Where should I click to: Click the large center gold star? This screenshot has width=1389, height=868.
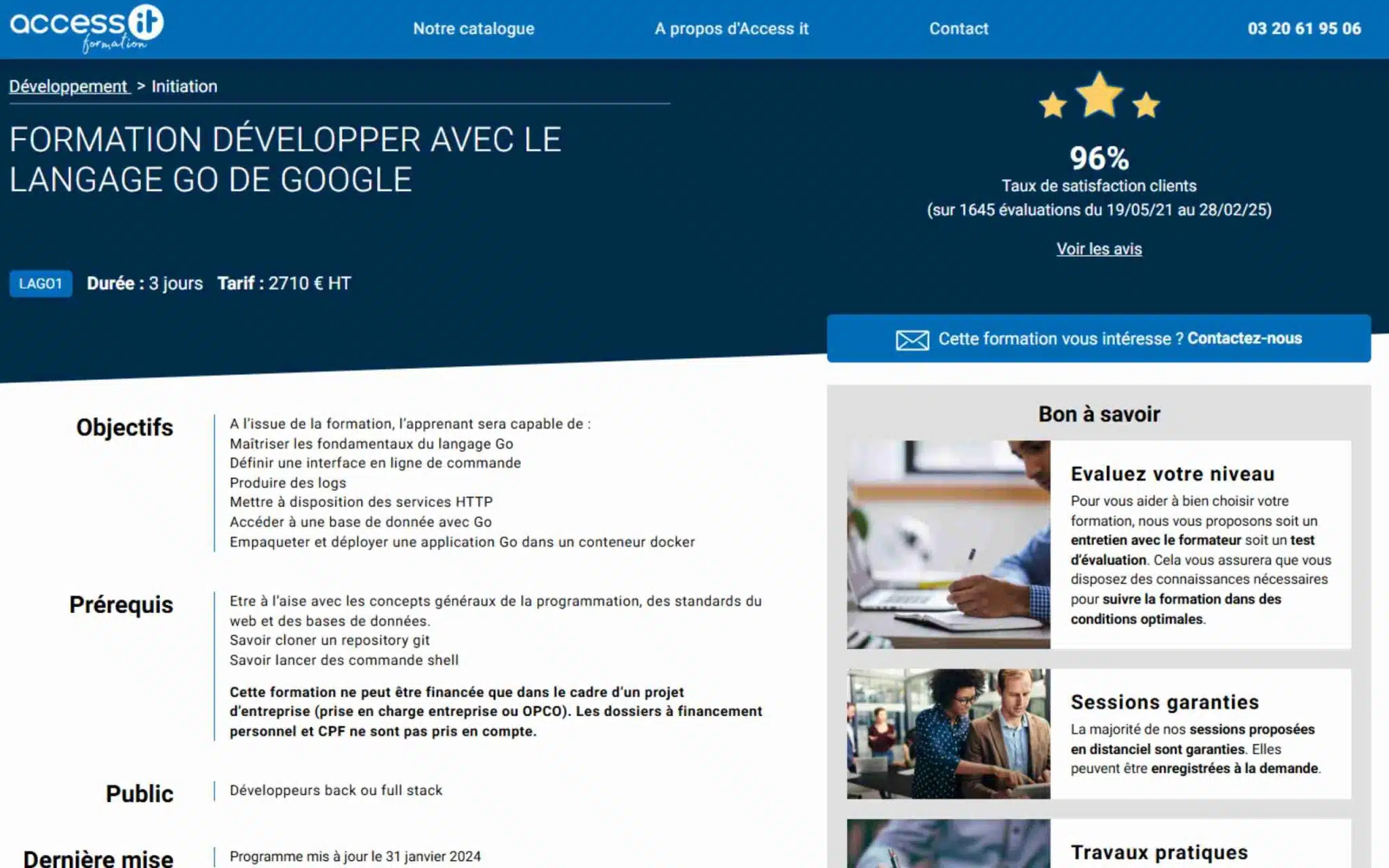[x=1099, y=94]
